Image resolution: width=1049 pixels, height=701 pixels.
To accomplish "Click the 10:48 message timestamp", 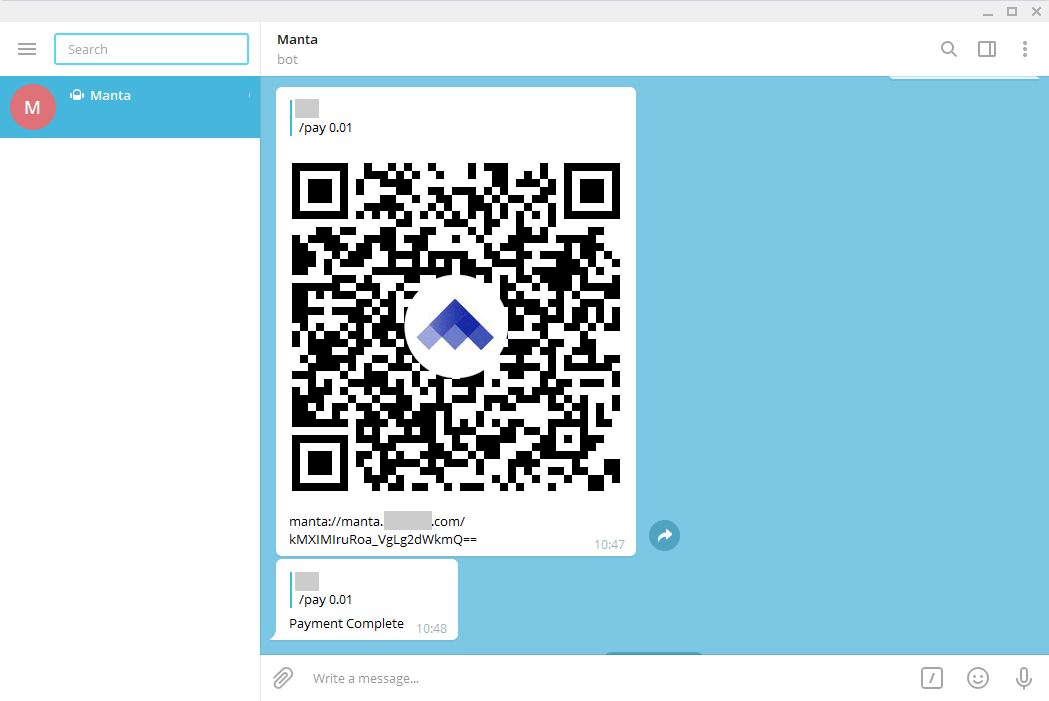I will [x=432, y=629].
